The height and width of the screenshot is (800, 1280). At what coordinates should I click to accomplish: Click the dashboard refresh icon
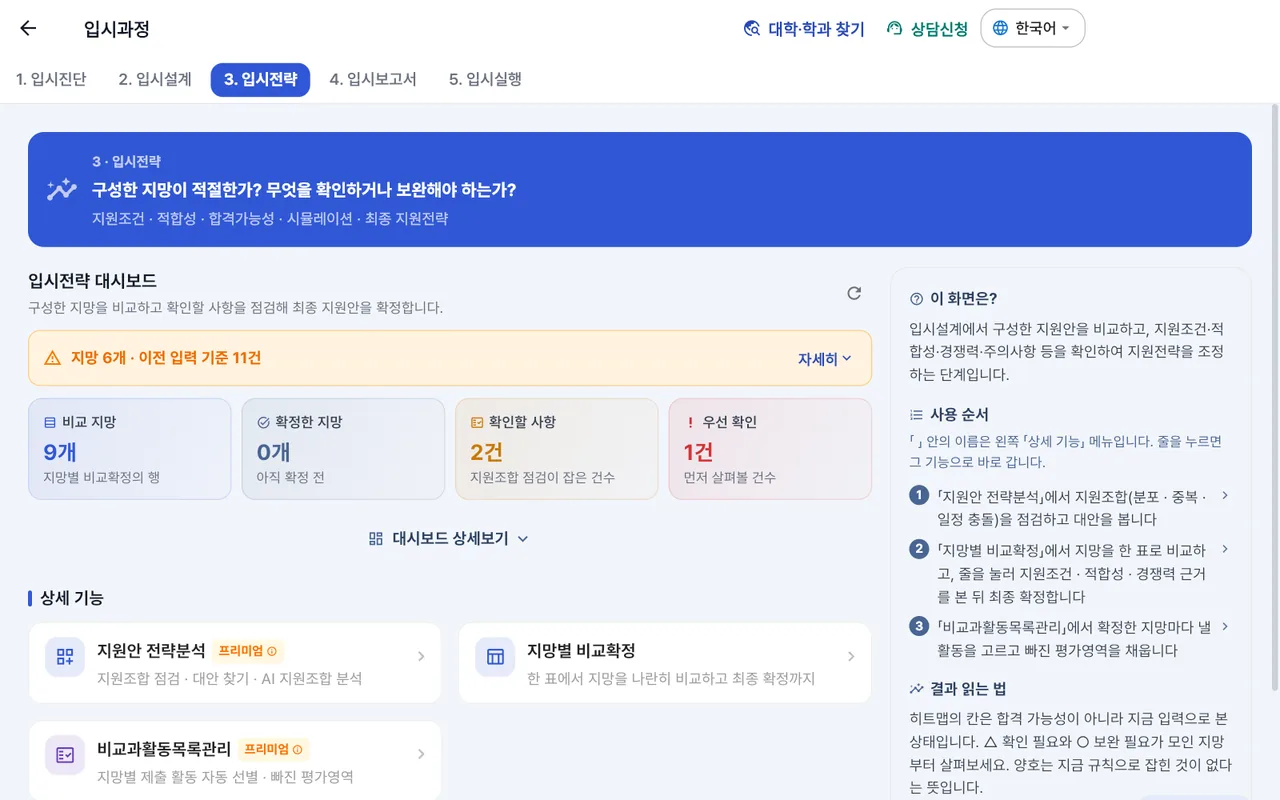854,293
